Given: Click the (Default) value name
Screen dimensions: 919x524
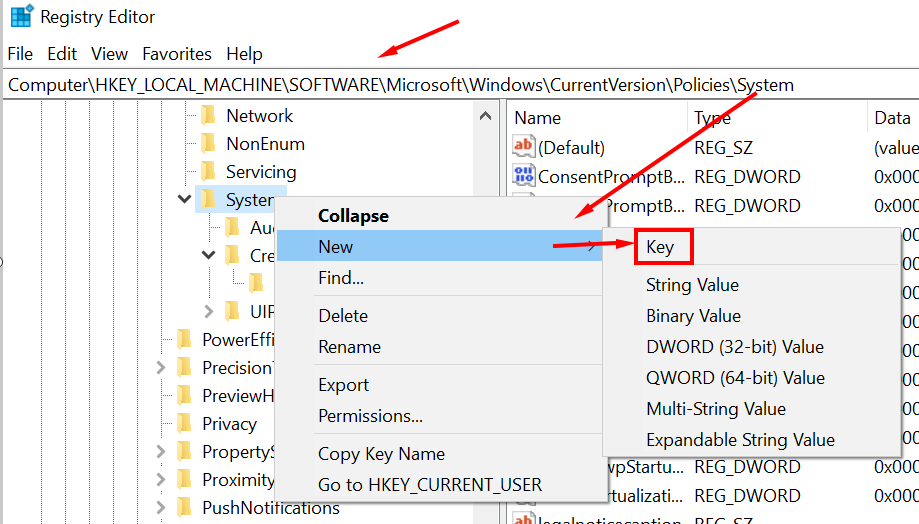Looking at the screenshot, I should (571, 147).
